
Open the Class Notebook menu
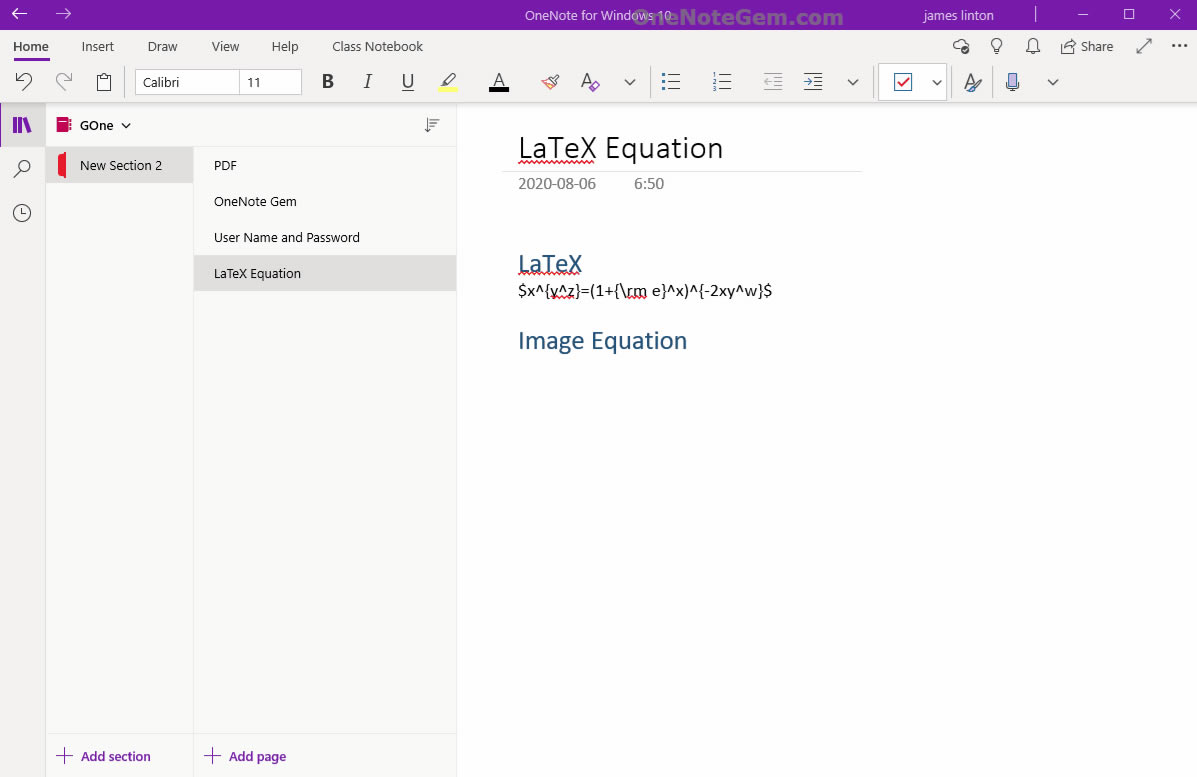click(377, 46)
